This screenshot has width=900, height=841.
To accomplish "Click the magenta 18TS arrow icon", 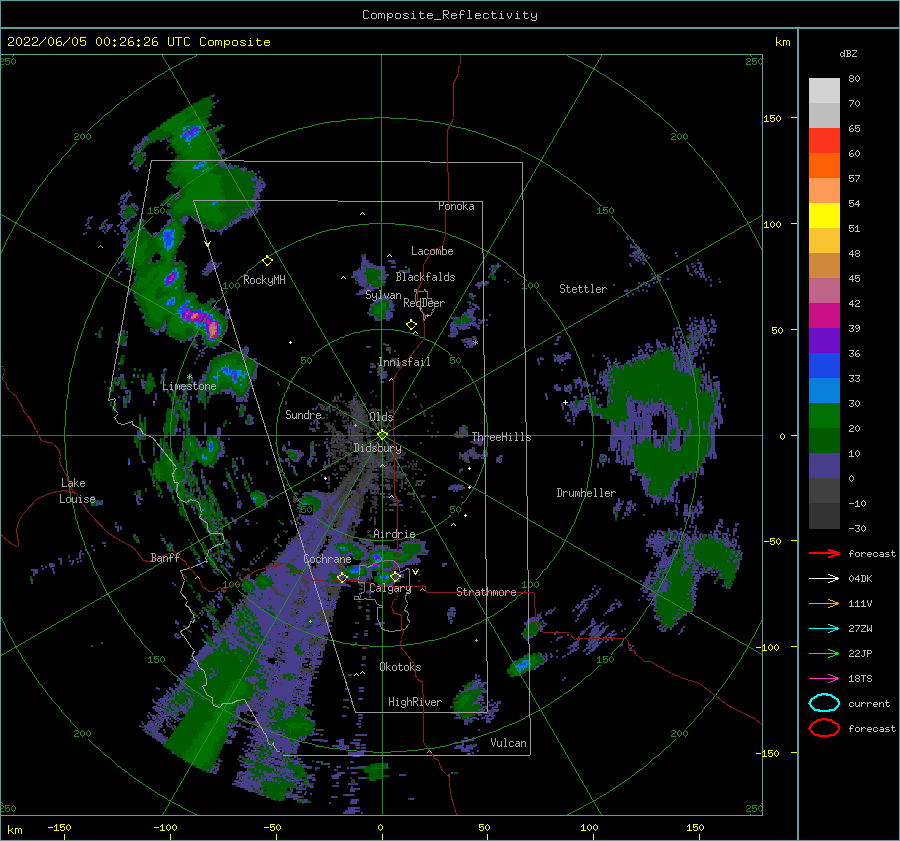I will 824,679.
